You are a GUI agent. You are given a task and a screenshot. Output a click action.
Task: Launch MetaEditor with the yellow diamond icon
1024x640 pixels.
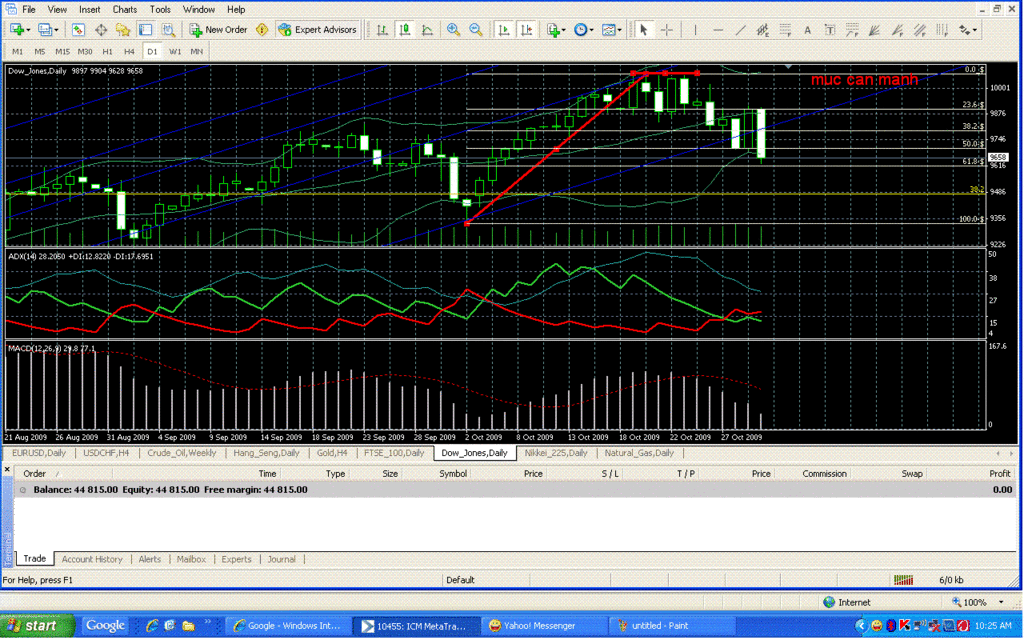(x=262, y=30)
